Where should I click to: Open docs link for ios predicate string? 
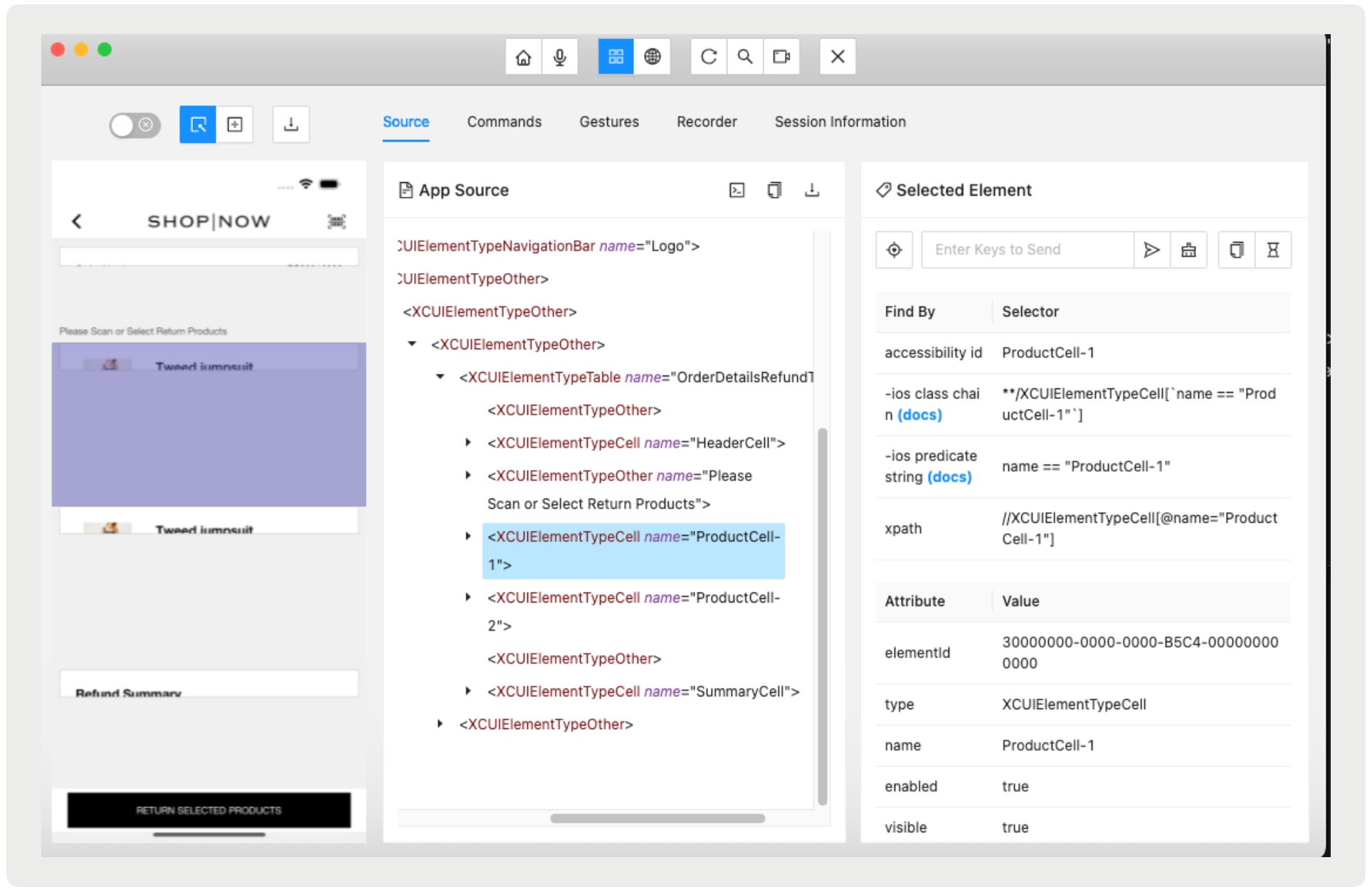949,477
